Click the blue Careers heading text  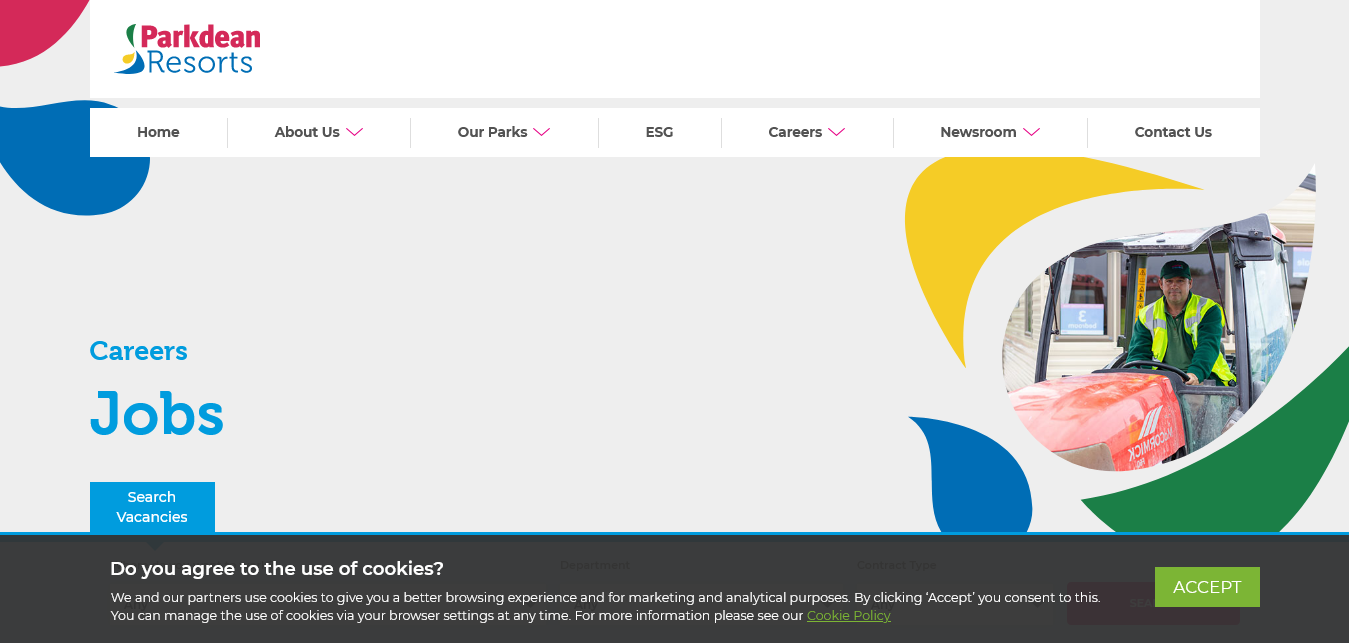pyautogui.click(x=138, y=351)
